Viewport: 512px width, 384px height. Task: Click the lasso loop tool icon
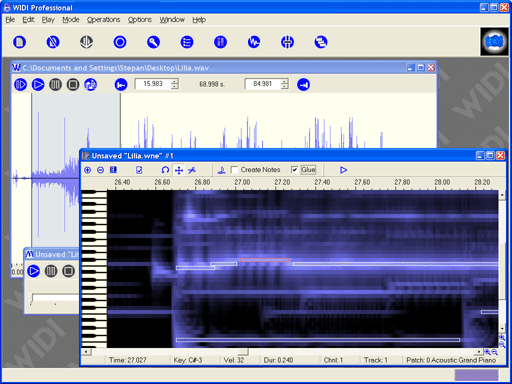tap(165, 170)
